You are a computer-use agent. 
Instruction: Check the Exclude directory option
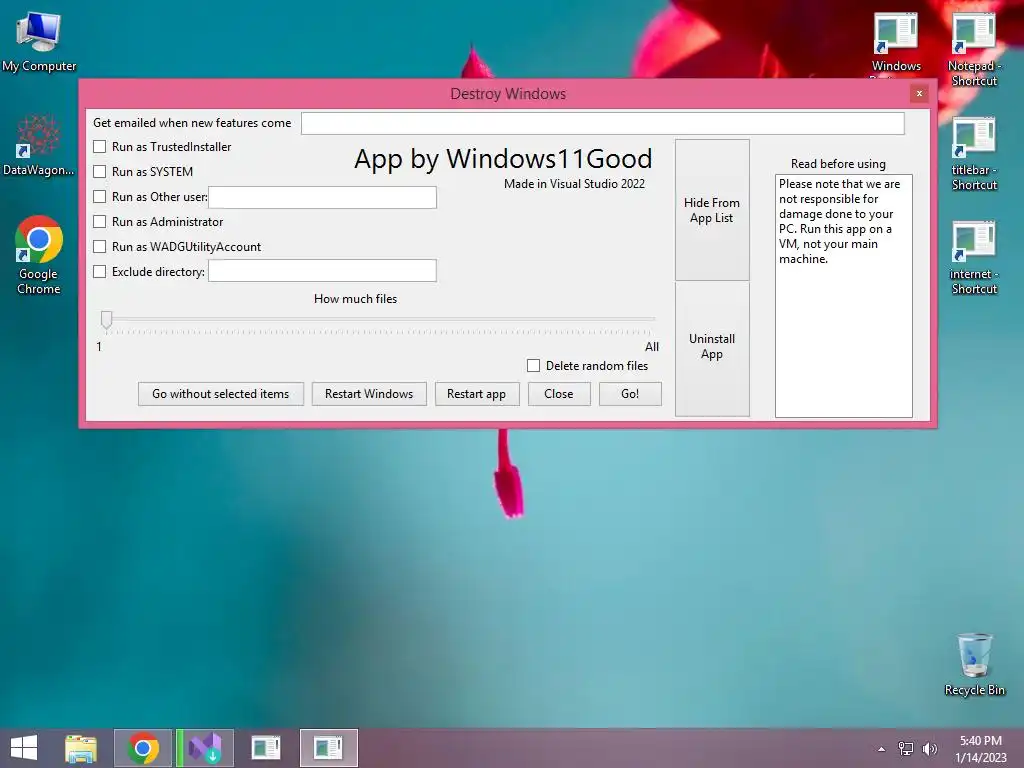coord(99,271)
